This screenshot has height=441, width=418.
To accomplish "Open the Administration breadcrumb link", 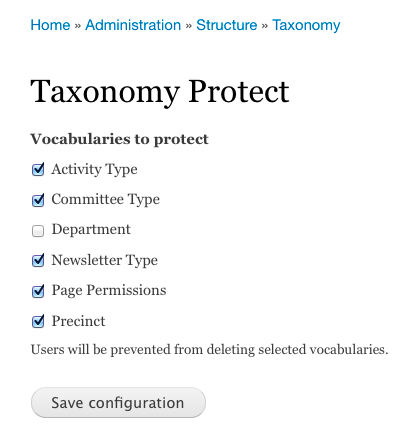I will 133,25.
